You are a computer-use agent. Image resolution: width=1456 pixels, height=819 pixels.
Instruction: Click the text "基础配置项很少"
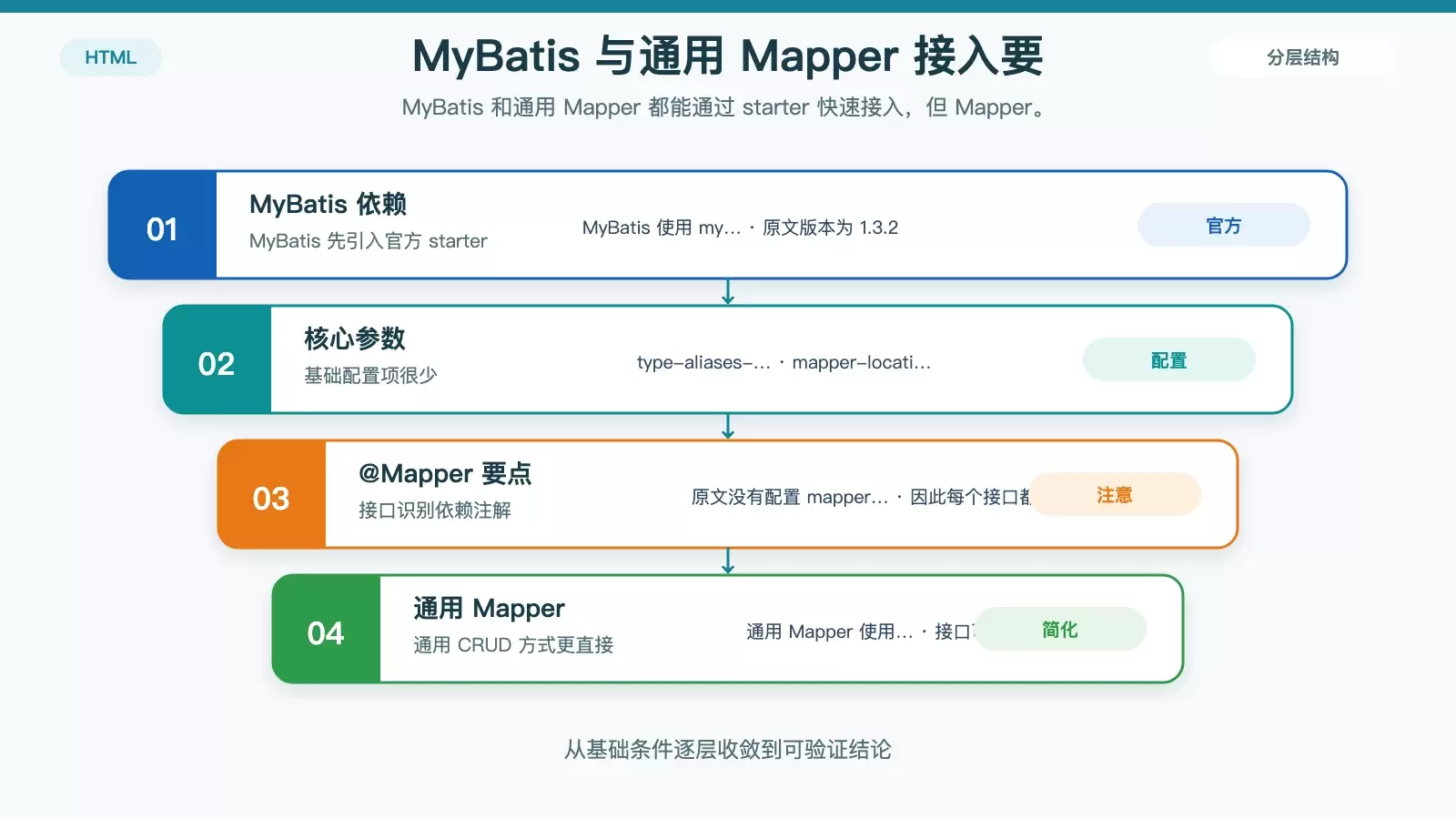point(370,376)
